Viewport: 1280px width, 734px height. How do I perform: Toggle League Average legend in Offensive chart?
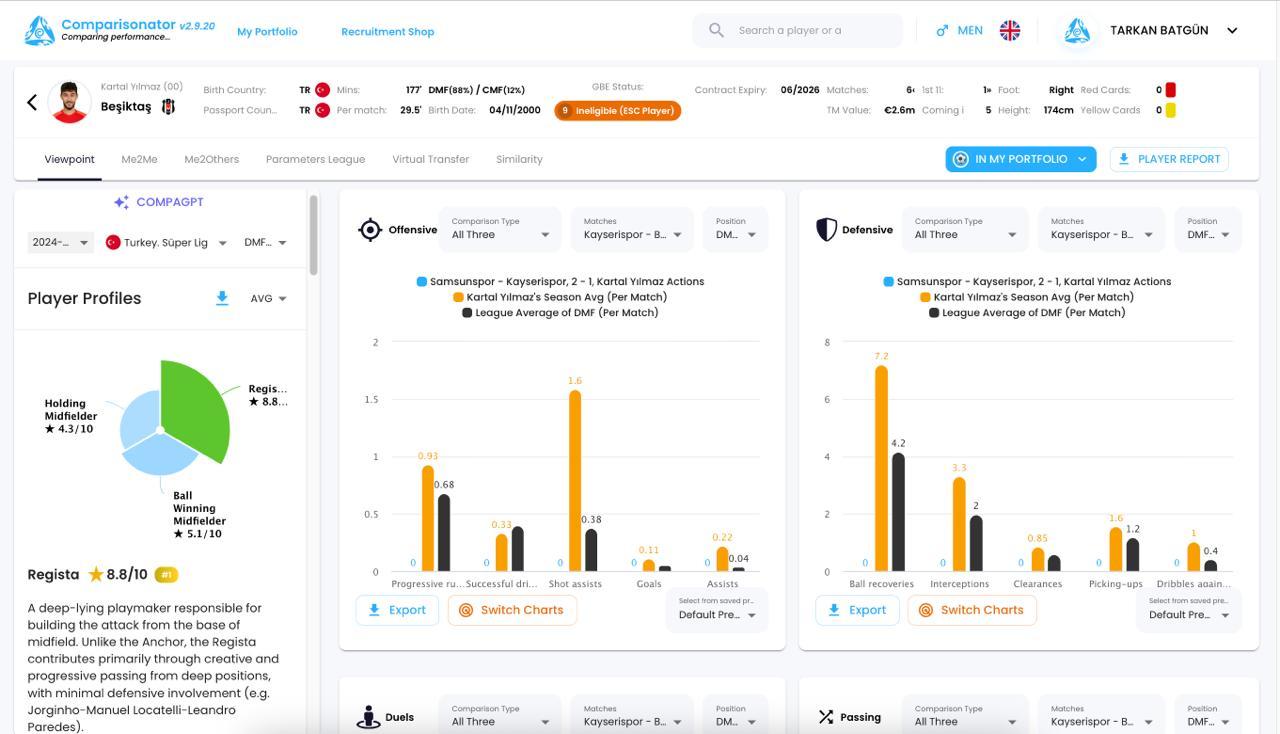point(560,312)
